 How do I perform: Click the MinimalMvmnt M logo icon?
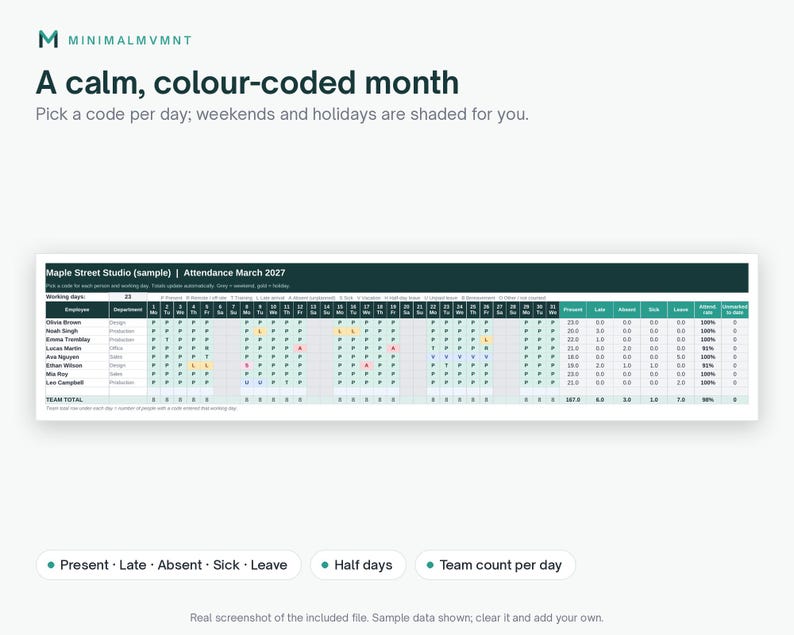(x=48, y=39)
